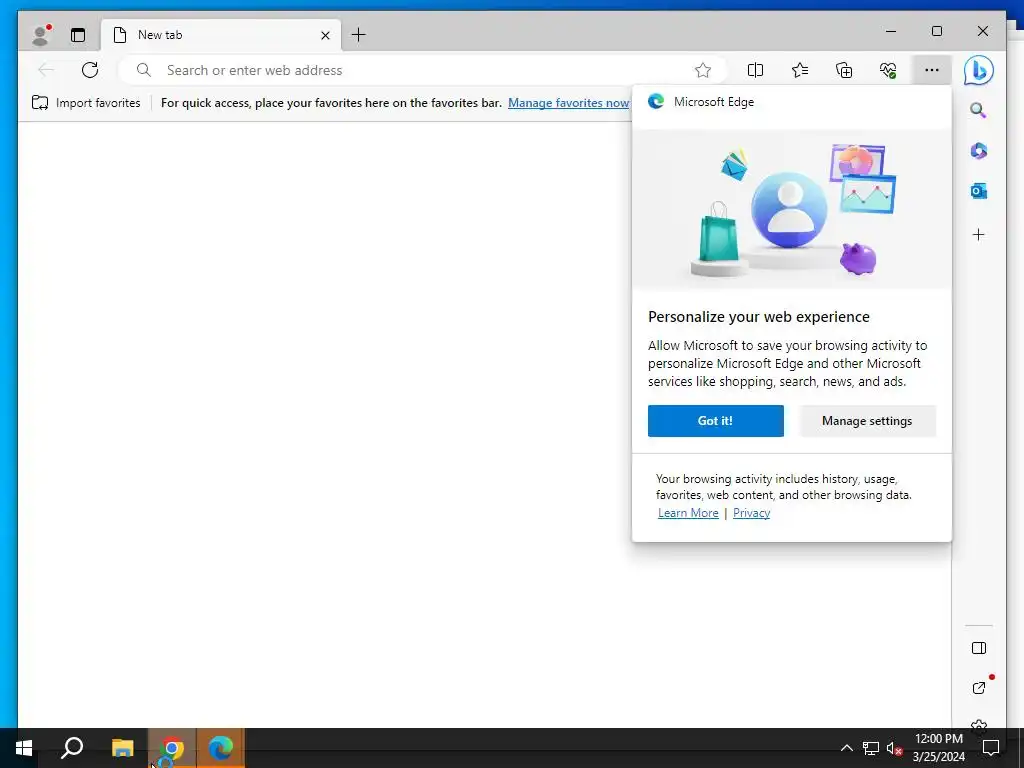The height and width of the screenshot is (768, 1024).
Task: Minimize the Edge window
Action: (891, 31)
